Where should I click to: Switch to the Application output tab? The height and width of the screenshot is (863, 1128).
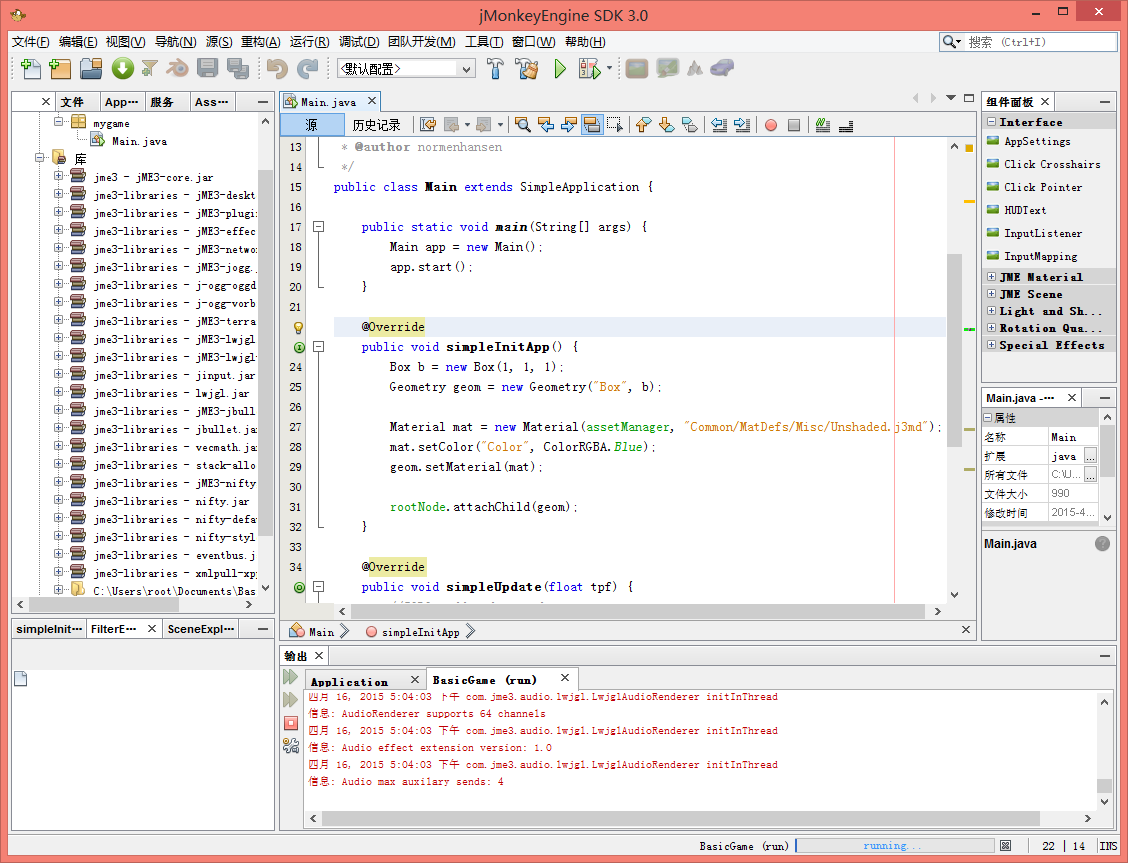pyautogui.click(x=349, y=681)
